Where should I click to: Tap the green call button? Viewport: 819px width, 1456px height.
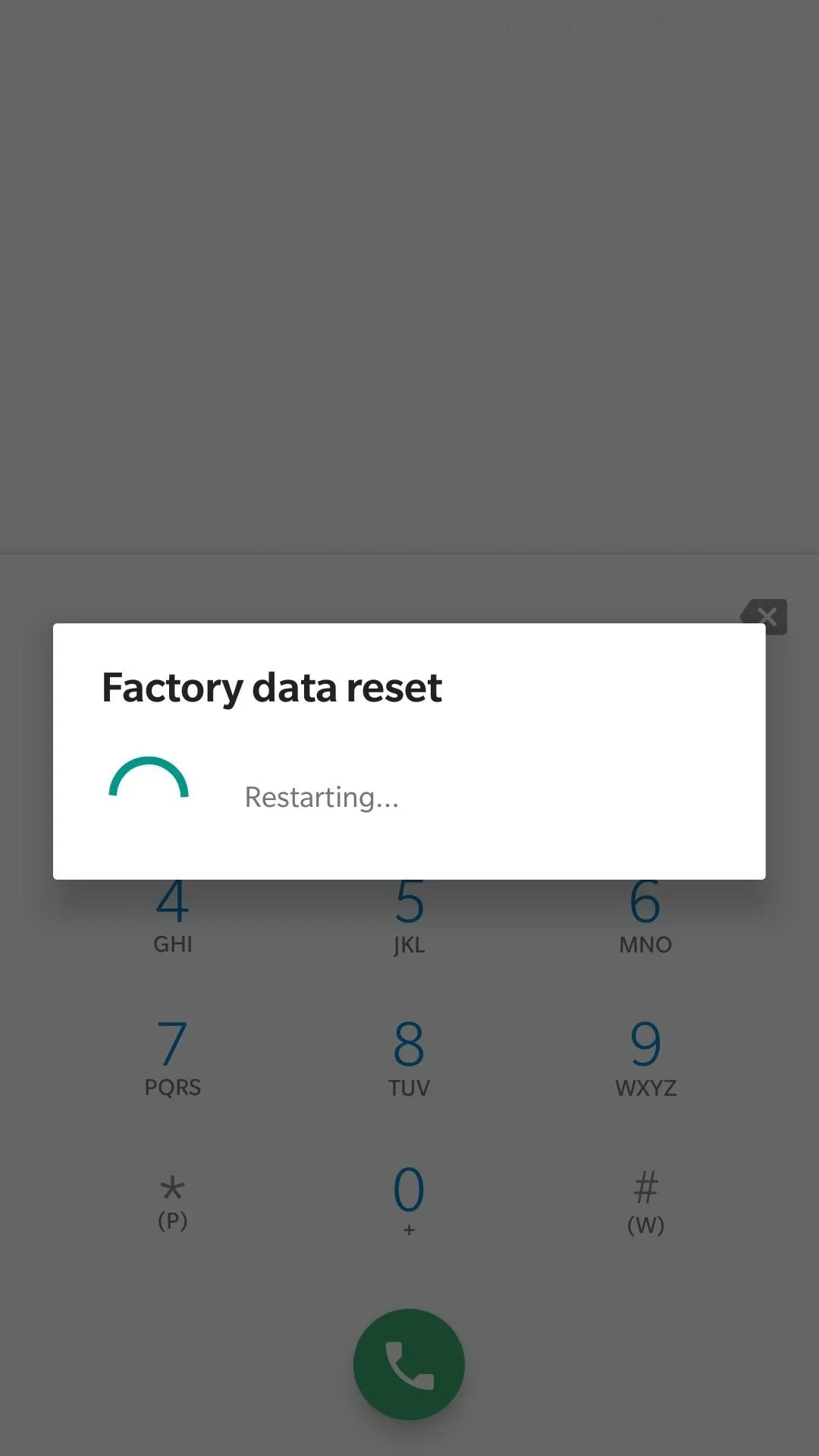(409, 1364)
